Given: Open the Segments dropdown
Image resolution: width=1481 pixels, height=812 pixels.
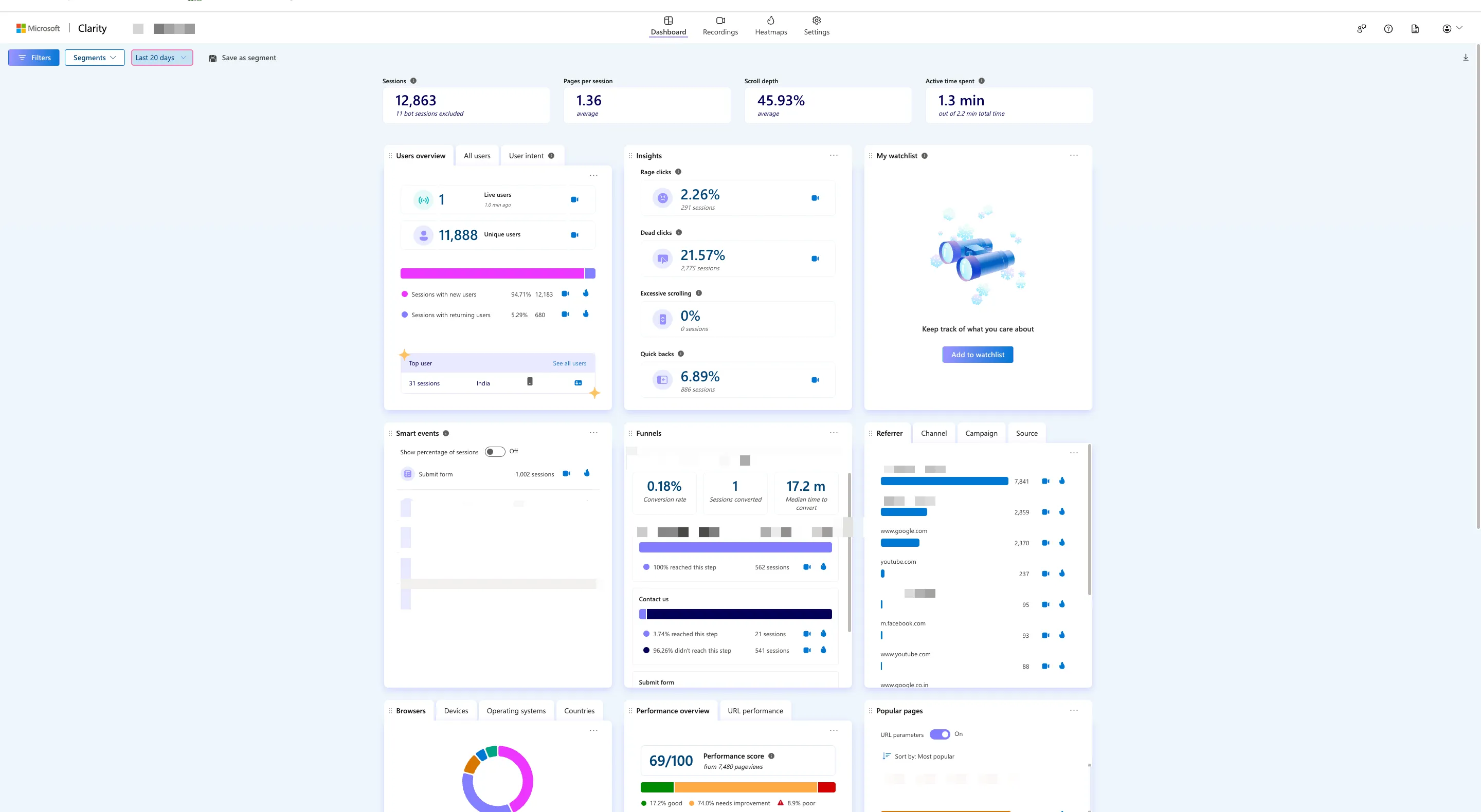Looking at the screenshot, I should [94, 58].
